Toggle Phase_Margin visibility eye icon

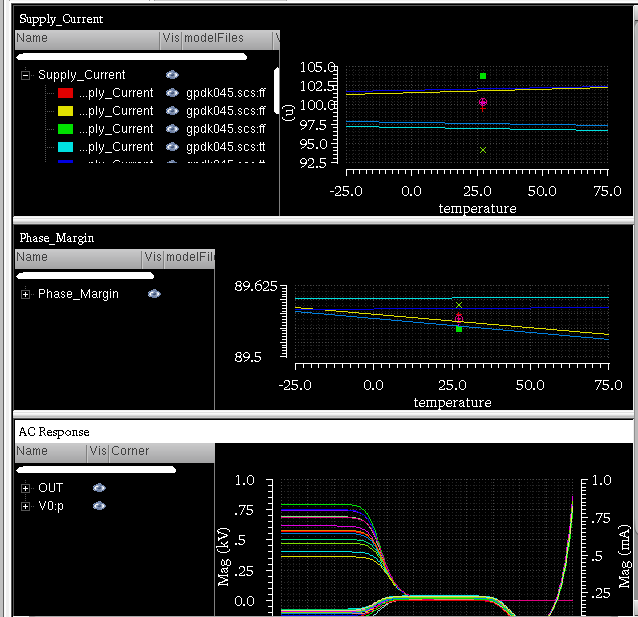[154, 294]
